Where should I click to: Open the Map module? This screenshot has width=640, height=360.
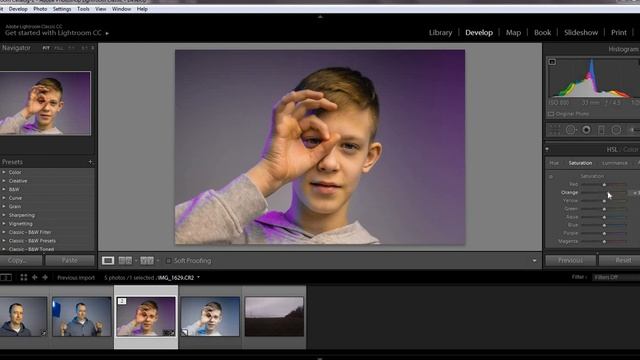[513, 33]
